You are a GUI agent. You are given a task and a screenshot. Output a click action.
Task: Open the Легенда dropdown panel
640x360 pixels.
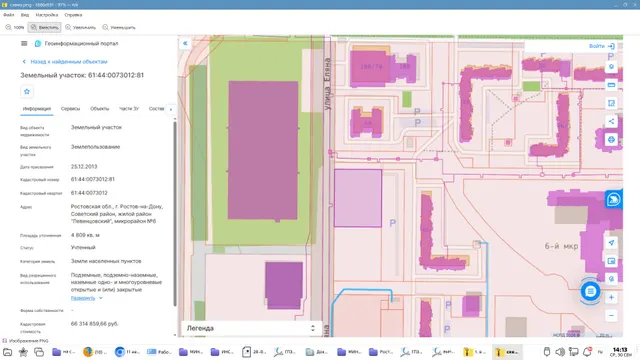point(251,328)
